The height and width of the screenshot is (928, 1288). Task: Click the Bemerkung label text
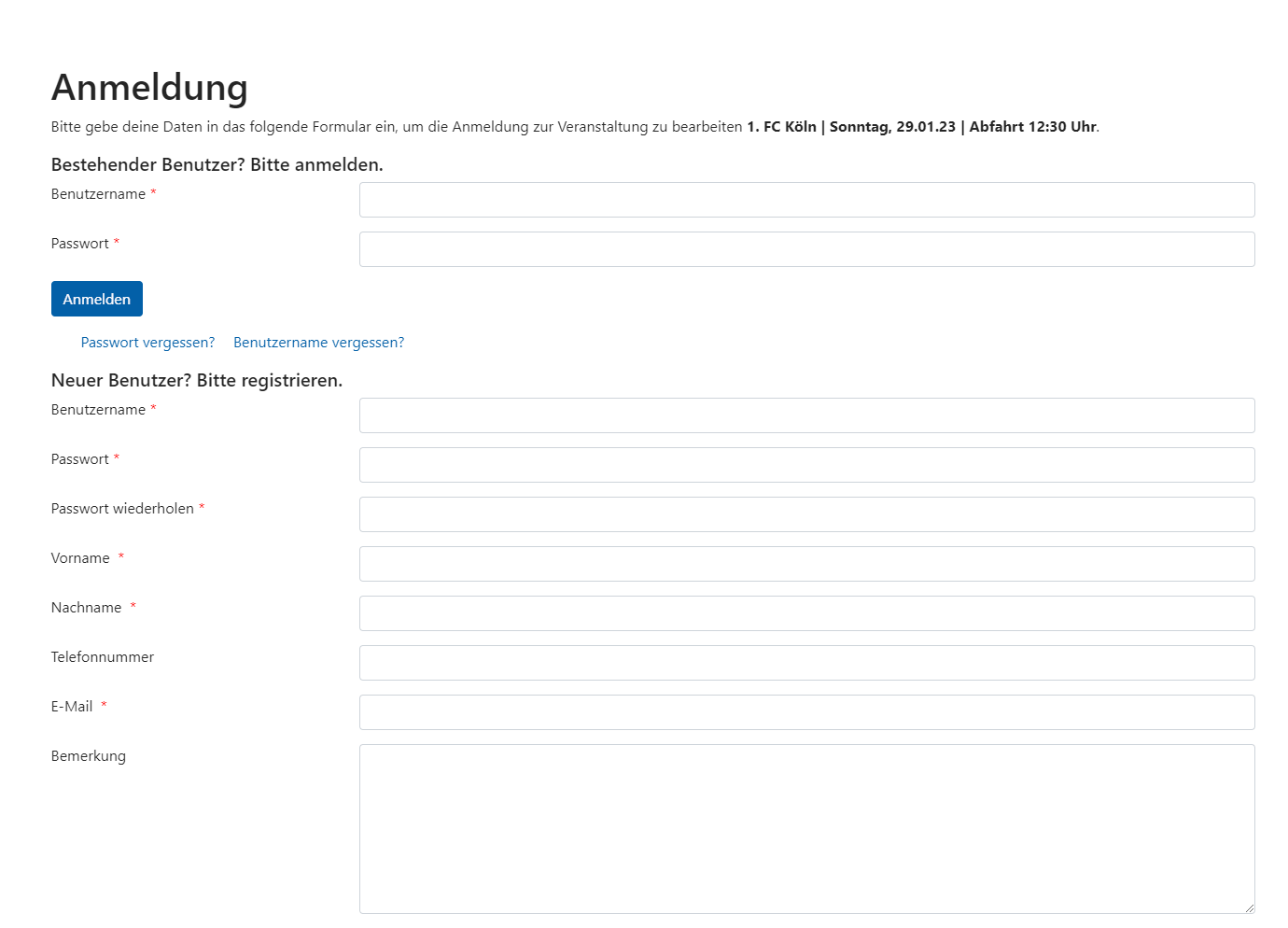pyautogui.click(x=89, y=756)
